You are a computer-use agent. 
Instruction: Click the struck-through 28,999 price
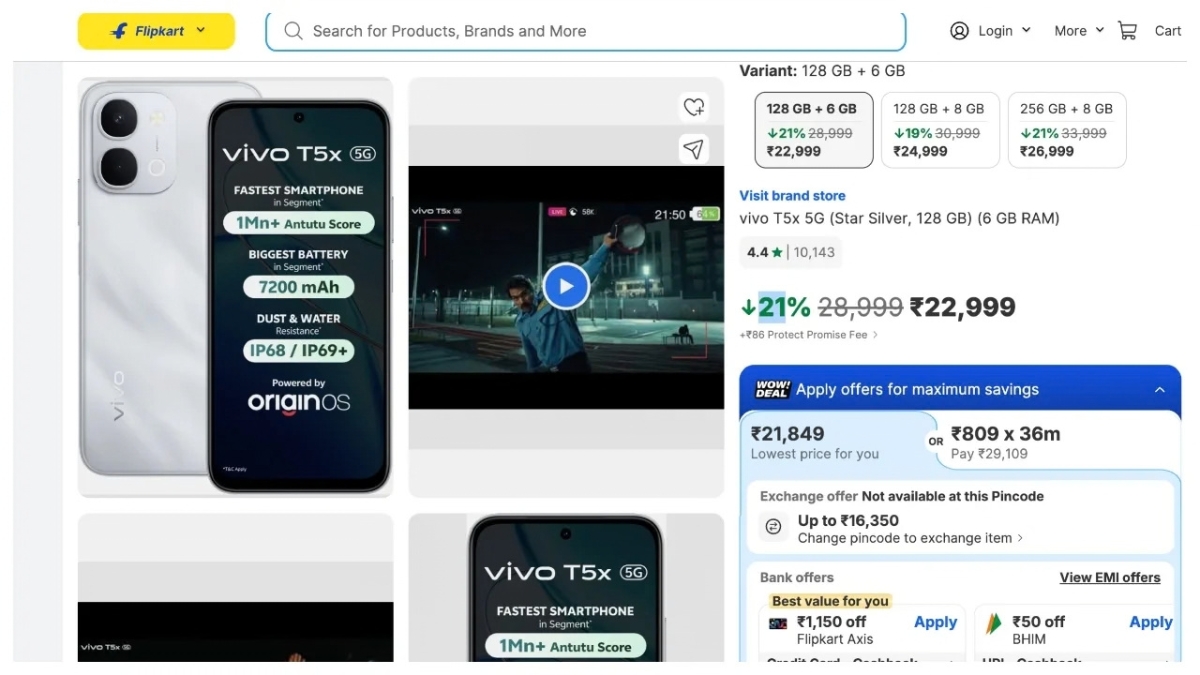[x=860, y=307]
